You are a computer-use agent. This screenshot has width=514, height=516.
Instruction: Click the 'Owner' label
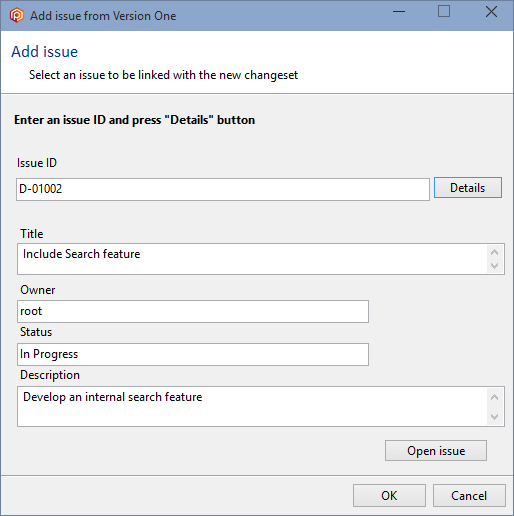(x=38, y=290)
